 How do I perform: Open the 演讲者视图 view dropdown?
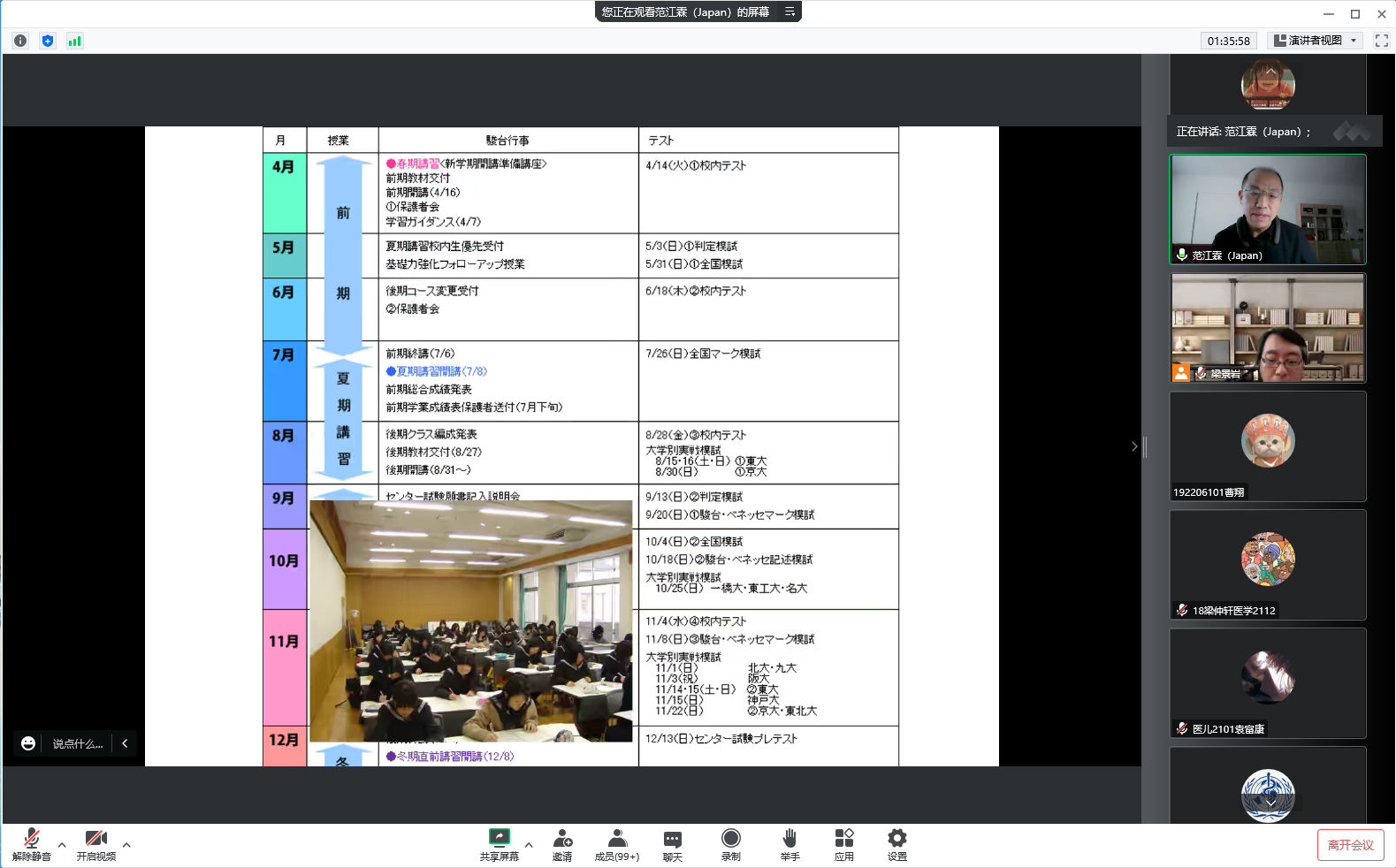[x=1315, y=41]
